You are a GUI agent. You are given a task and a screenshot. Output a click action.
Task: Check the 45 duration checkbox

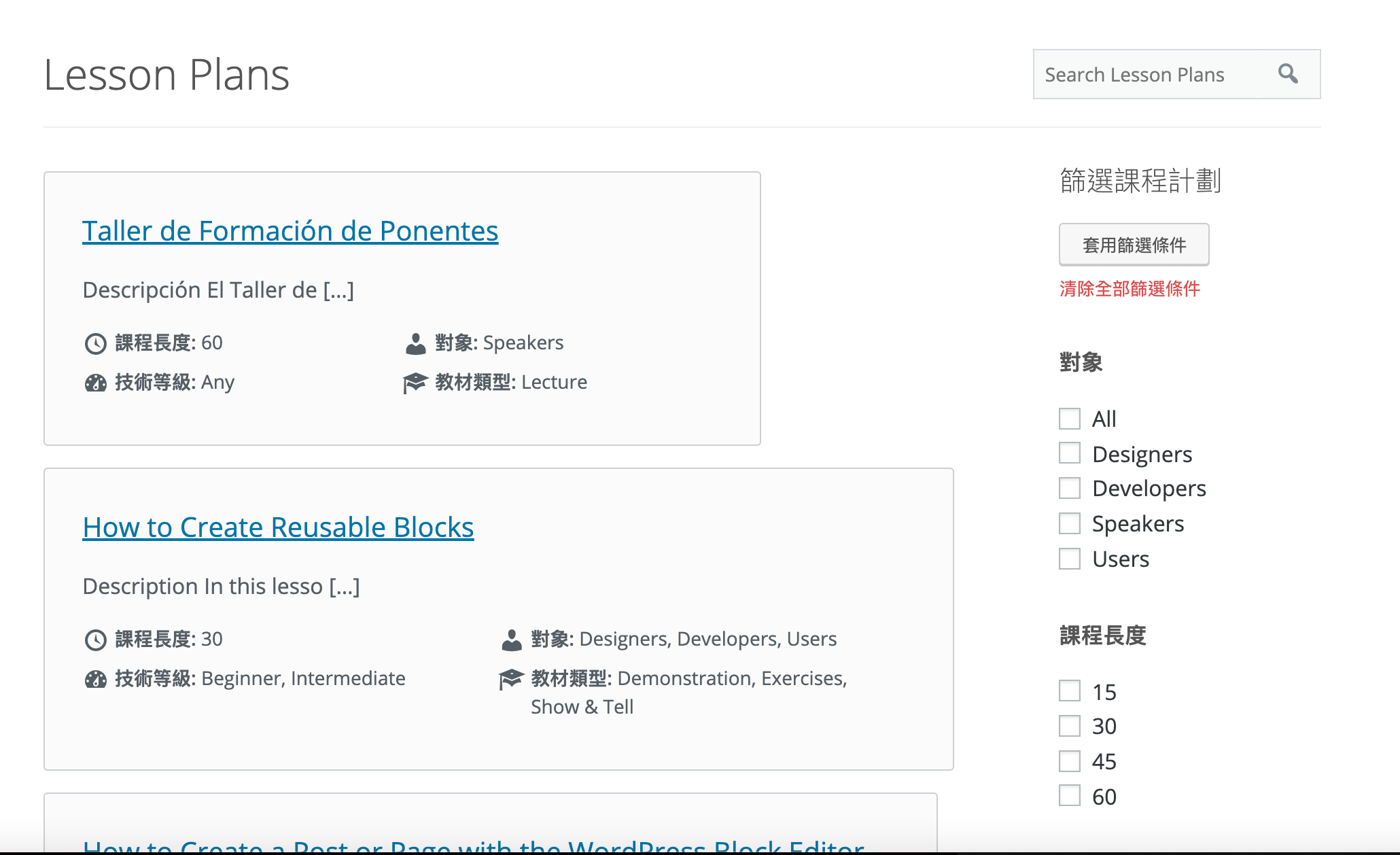click(1070, 761)
